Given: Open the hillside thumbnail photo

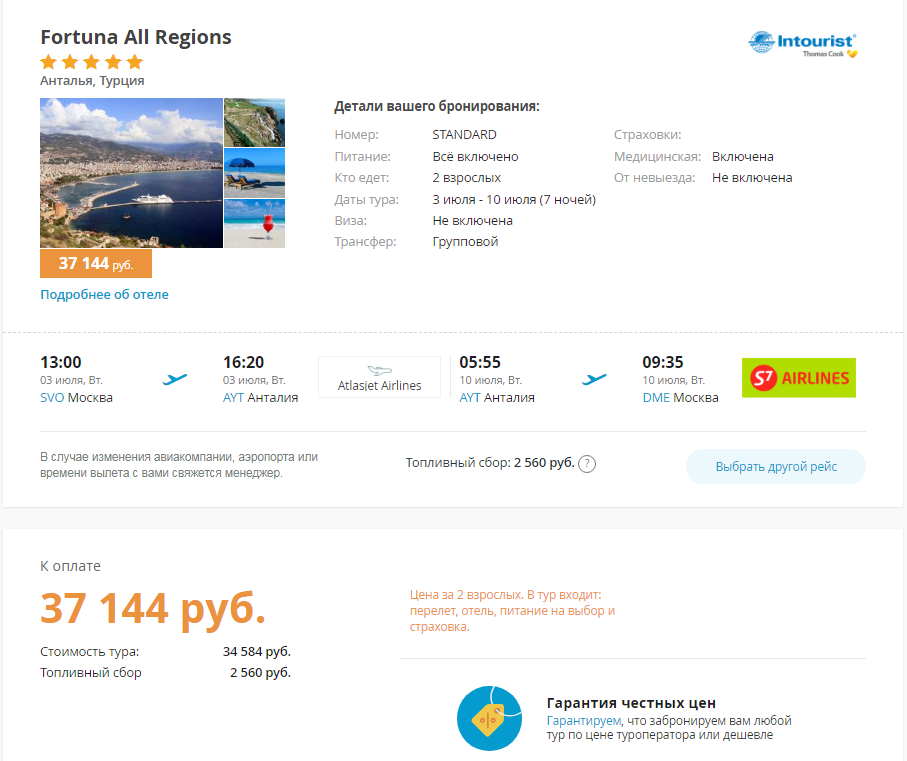Looking at the screenshot, I should (254, 122).
